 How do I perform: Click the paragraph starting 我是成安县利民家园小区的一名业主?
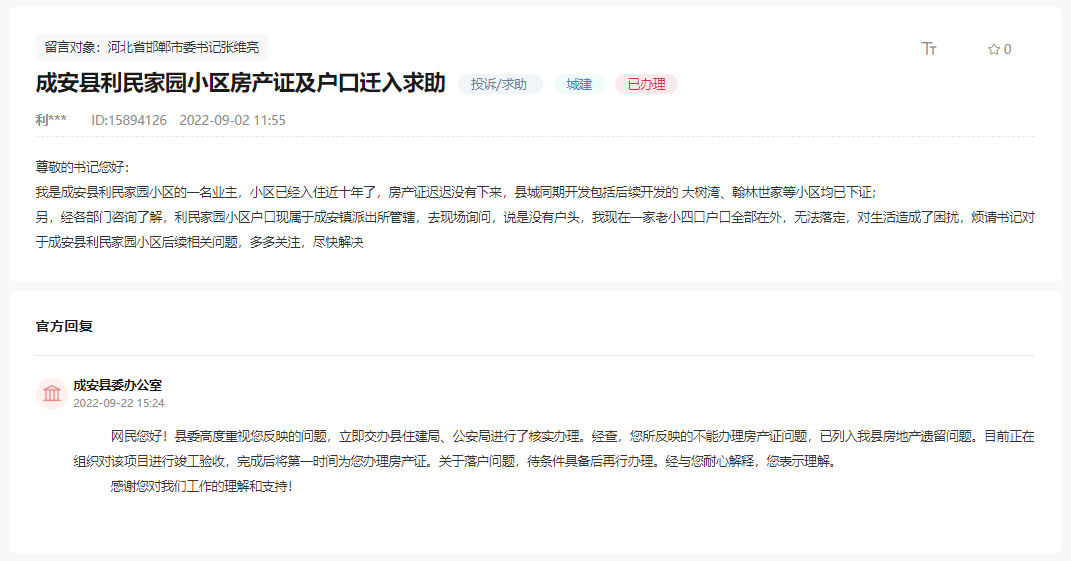click(x=456, y=192)
